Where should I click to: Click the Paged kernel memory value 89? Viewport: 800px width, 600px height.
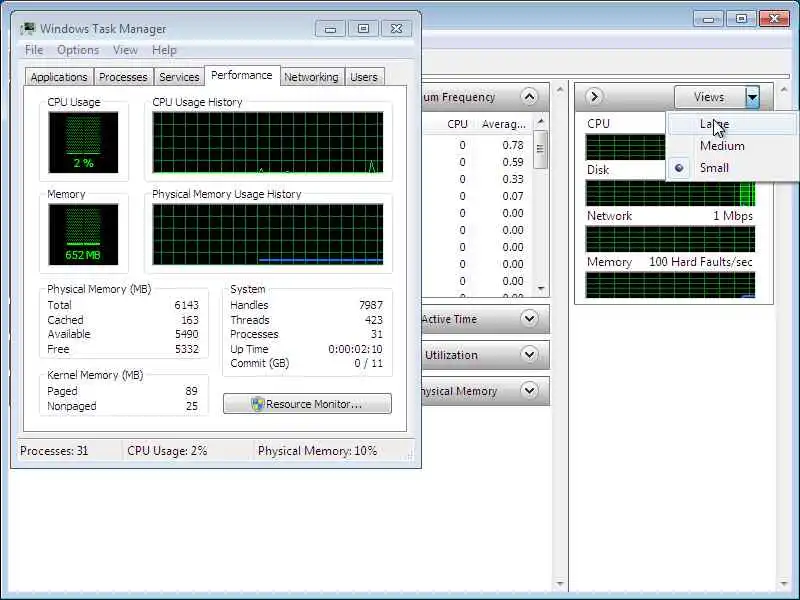(x=191, y=391)
